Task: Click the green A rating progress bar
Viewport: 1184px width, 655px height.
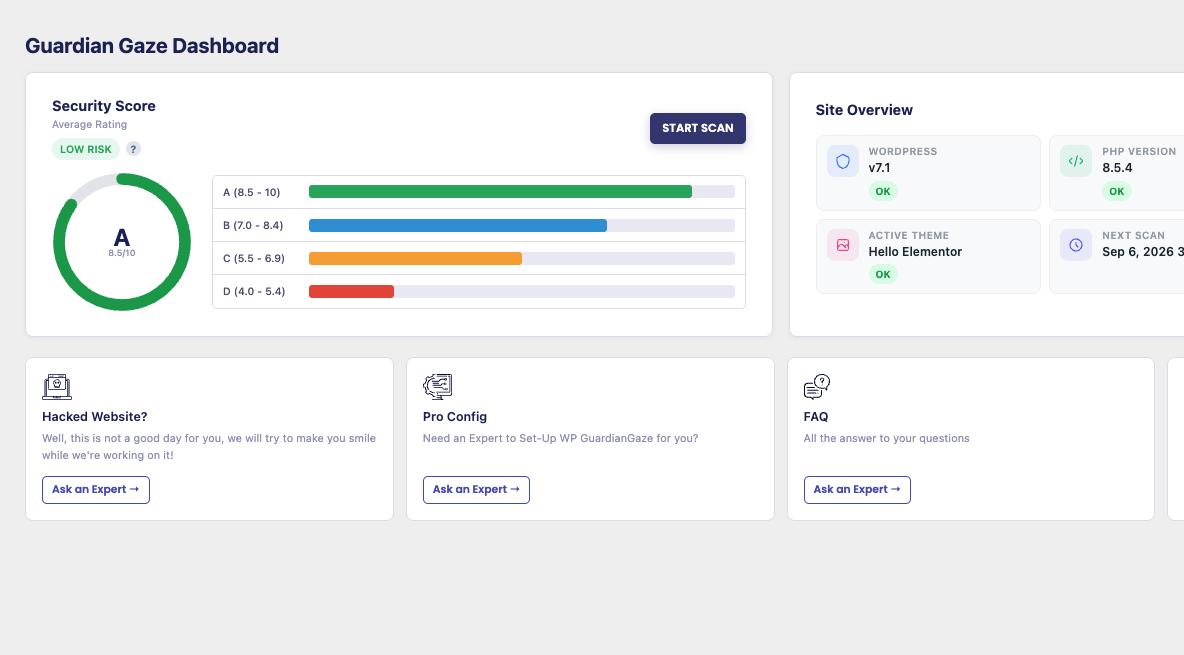Action: pos(500,192)
